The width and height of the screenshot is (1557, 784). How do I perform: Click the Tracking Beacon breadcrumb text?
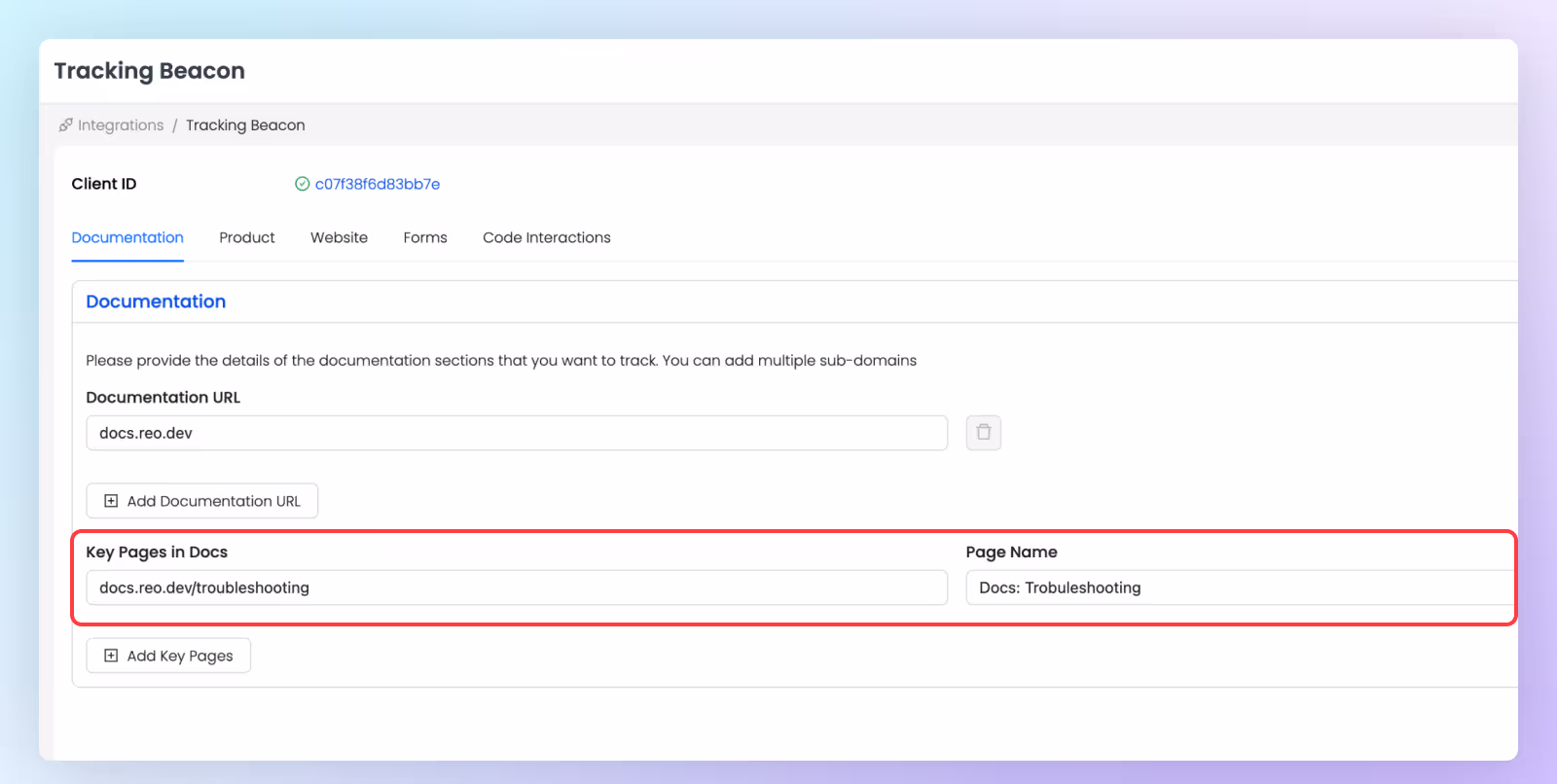245,125
